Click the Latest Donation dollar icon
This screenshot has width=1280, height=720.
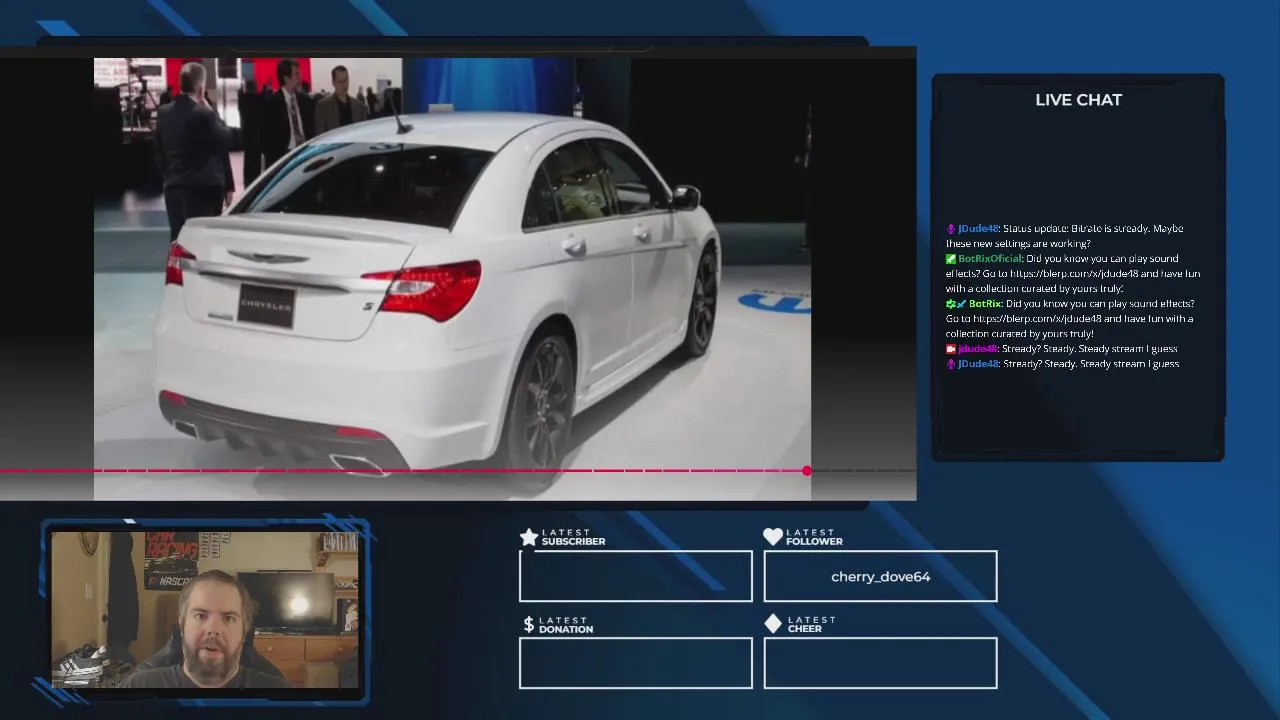529,624
